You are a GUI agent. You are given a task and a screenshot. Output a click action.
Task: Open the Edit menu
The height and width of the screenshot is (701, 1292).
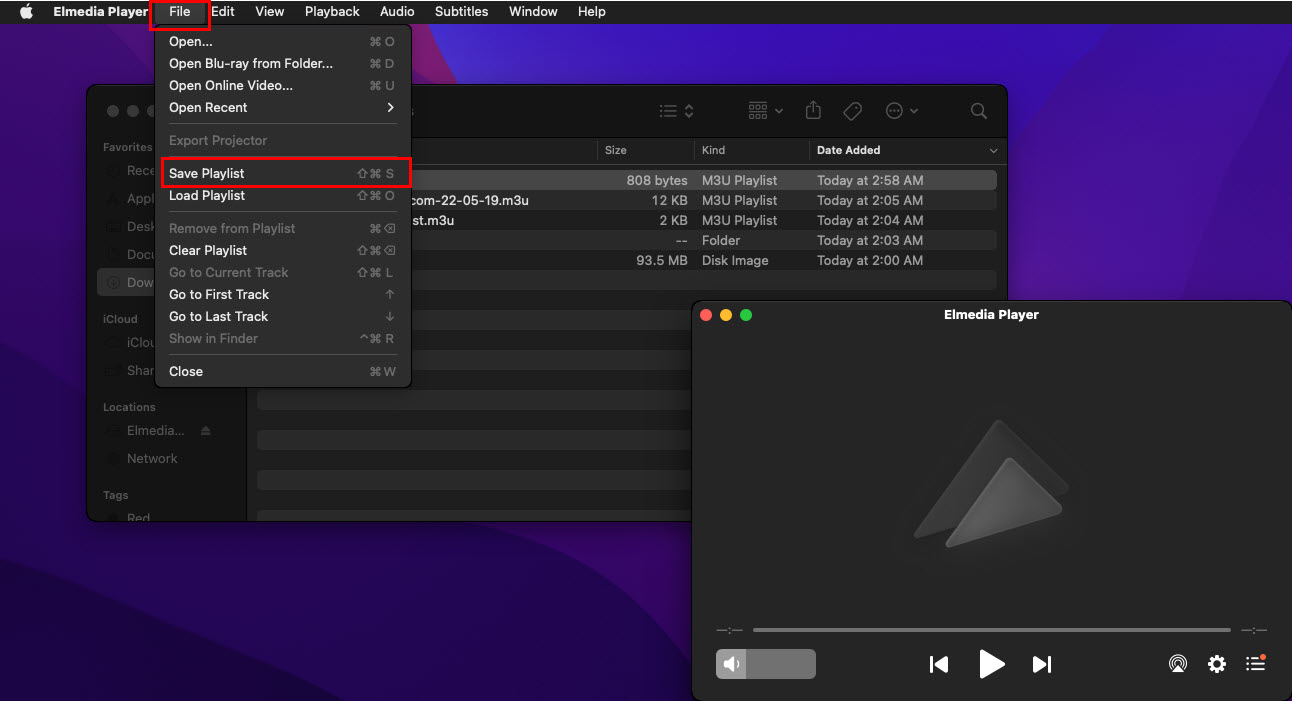click(223, 11)
